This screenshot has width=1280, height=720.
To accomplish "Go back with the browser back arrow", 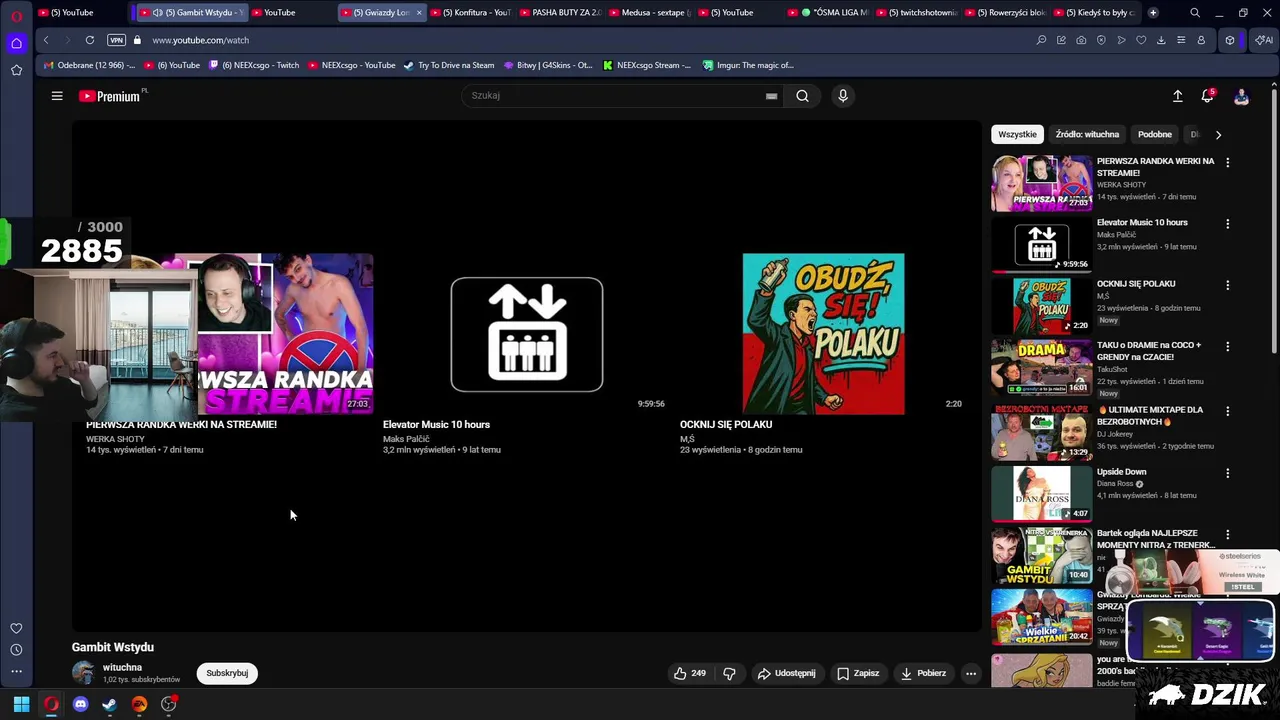I will click(x=46, y=40).
